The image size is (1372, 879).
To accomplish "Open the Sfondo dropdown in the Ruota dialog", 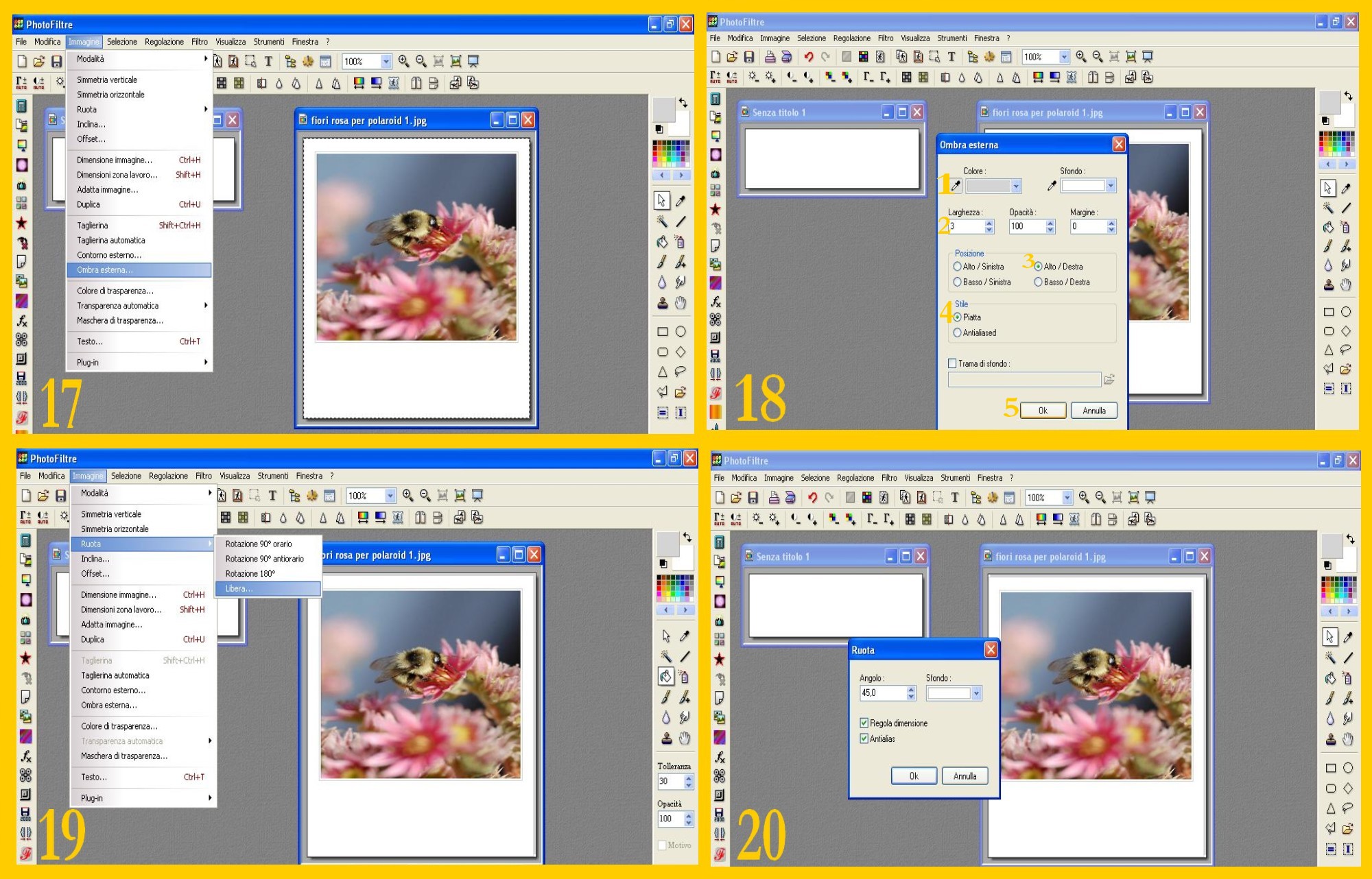I will [976, 693].
